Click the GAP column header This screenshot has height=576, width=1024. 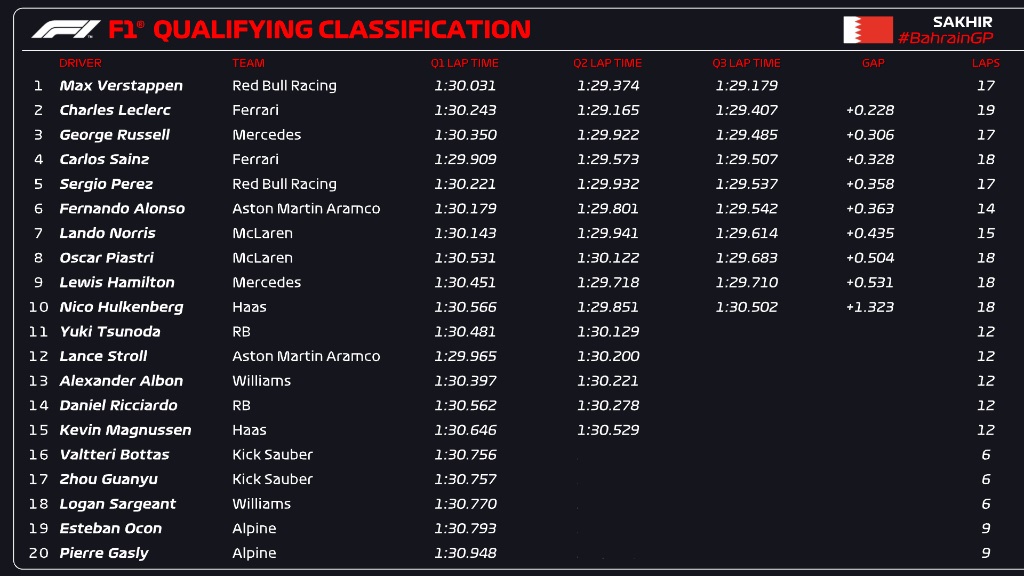pyautogui.click(x=873, y=63)
